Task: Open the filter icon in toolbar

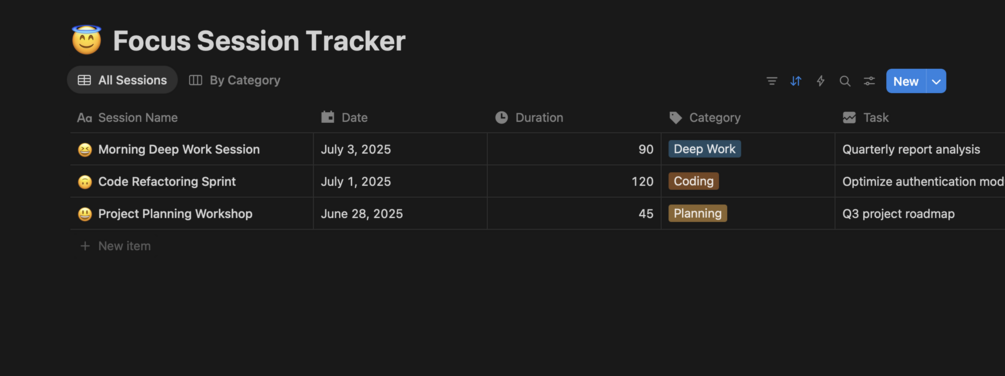Action: pos(772,81)
